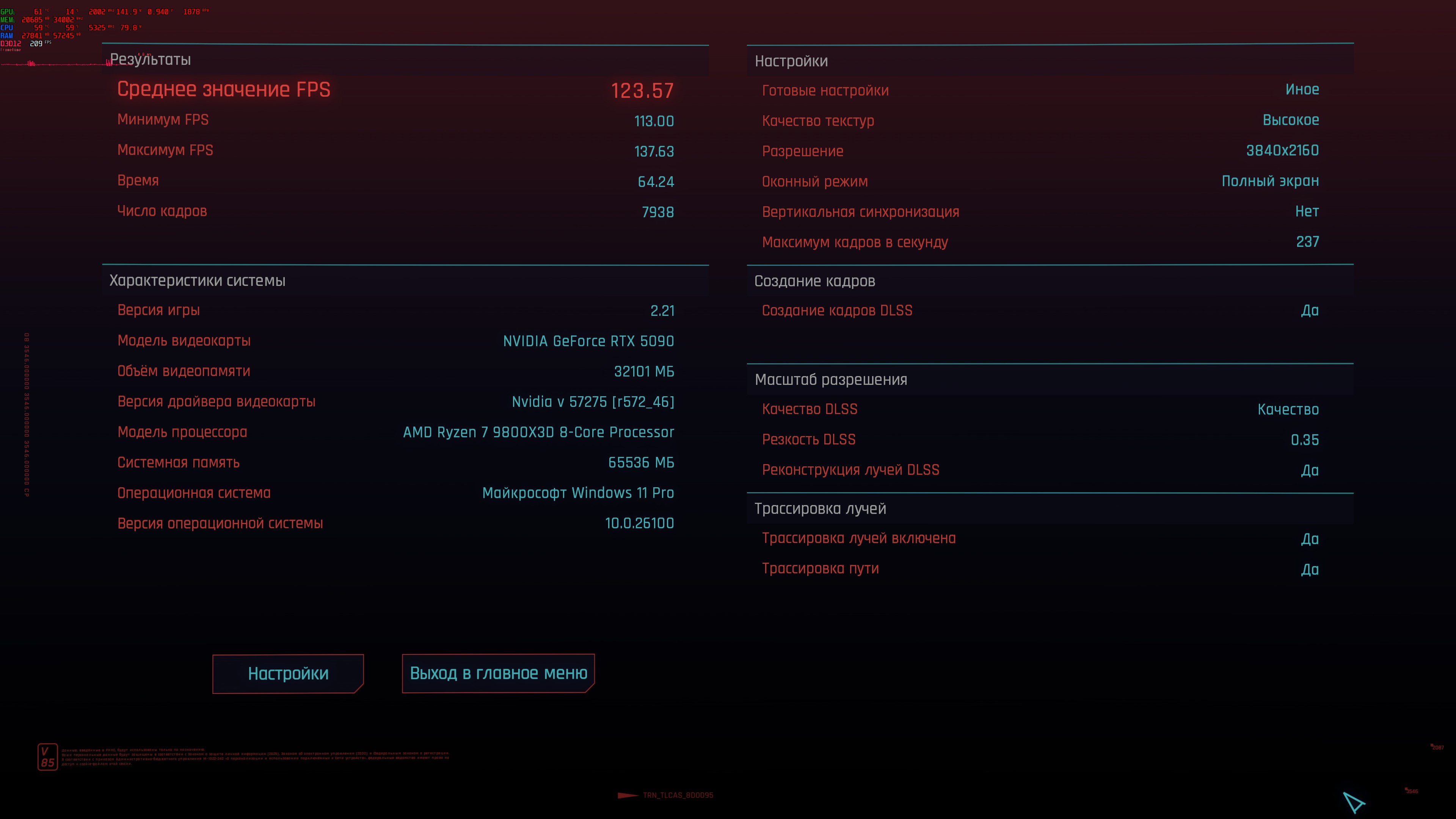Screen dimensions: 1456x819
Task: Click the Настройки button
Action: 288,673
